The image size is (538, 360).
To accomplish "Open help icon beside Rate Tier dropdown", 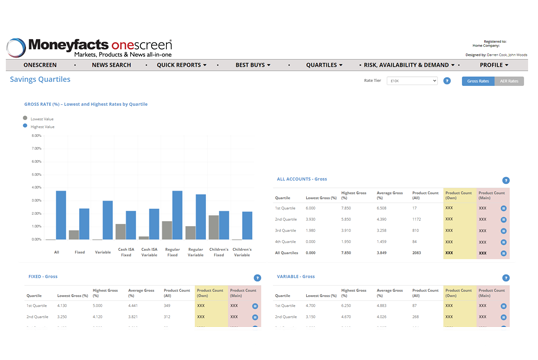I will click(447, 81).
